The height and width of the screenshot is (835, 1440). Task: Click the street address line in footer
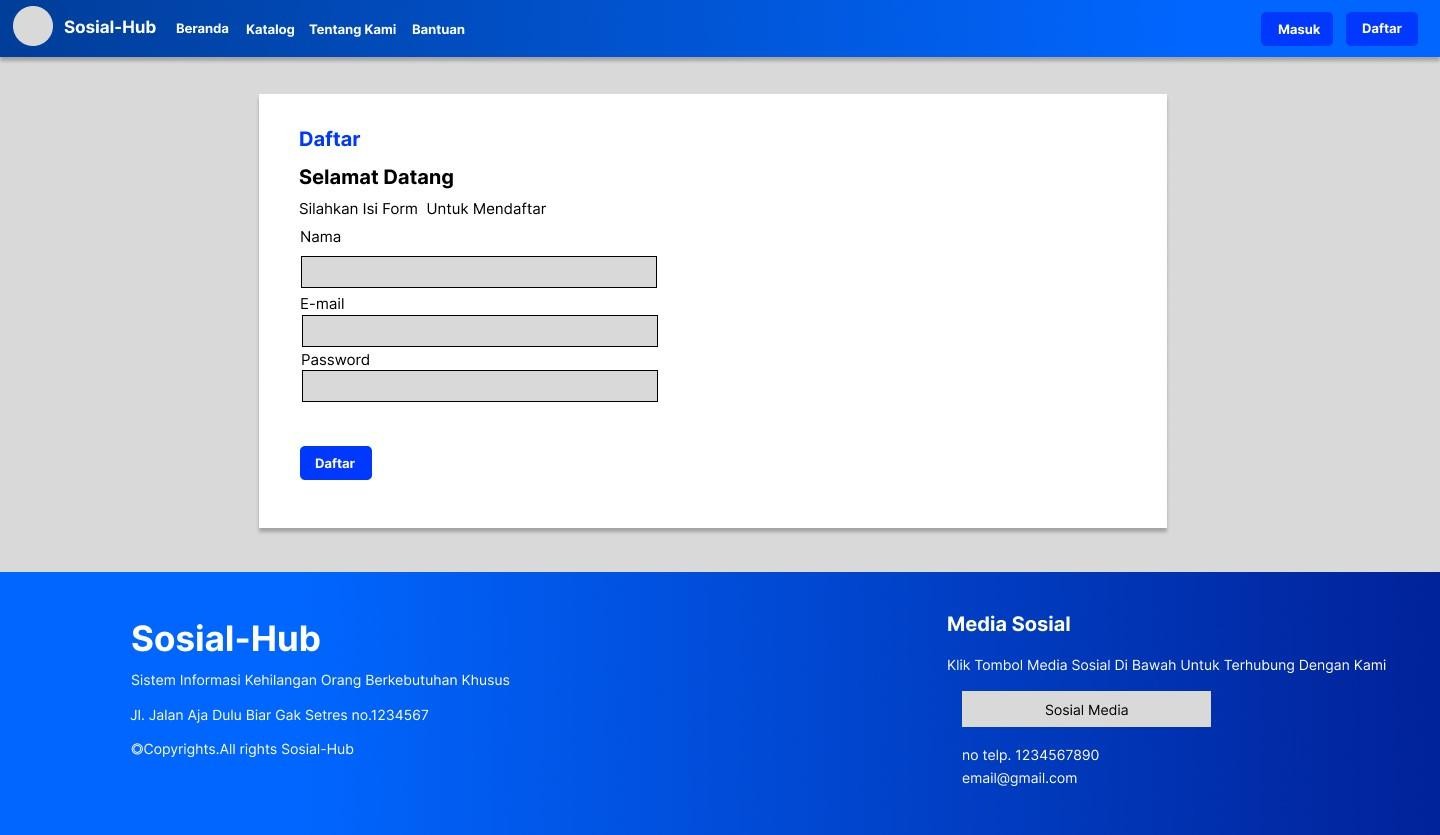pos(279,715)
